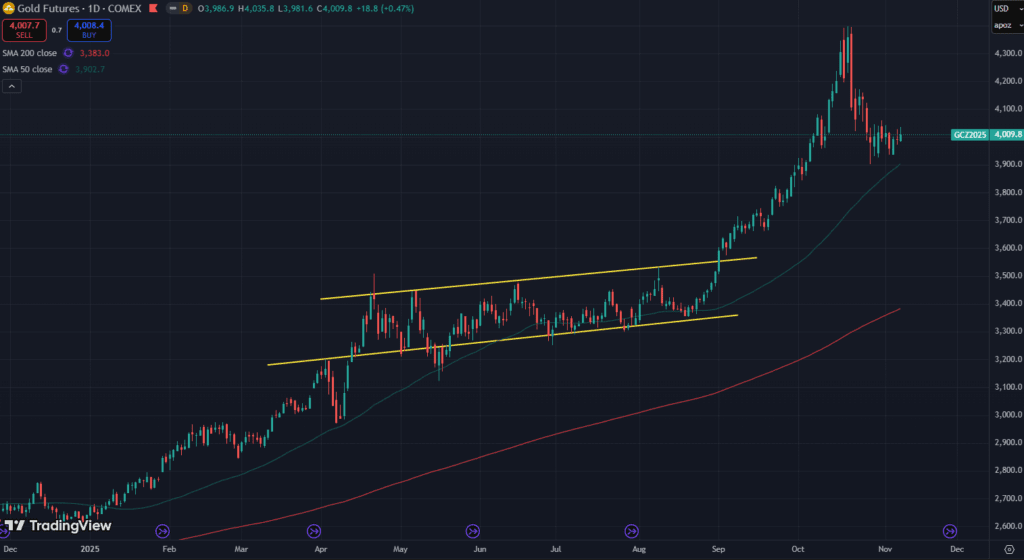Screen dimensions: 1024x560
Task: Click the red flag icon beside COMEX
Action: point(152,8)
